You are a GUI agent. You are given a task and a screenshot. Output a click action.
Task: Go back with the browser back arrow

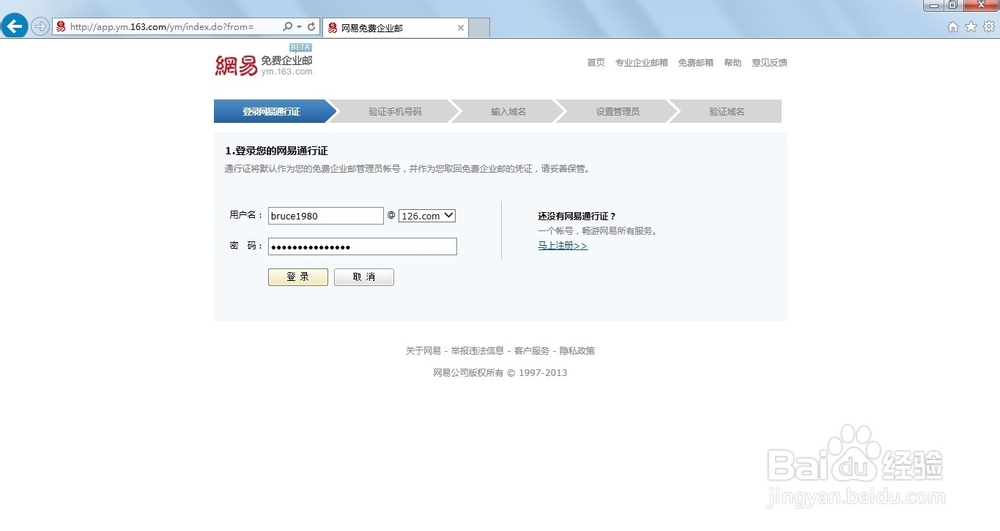(x=15, y=27)
